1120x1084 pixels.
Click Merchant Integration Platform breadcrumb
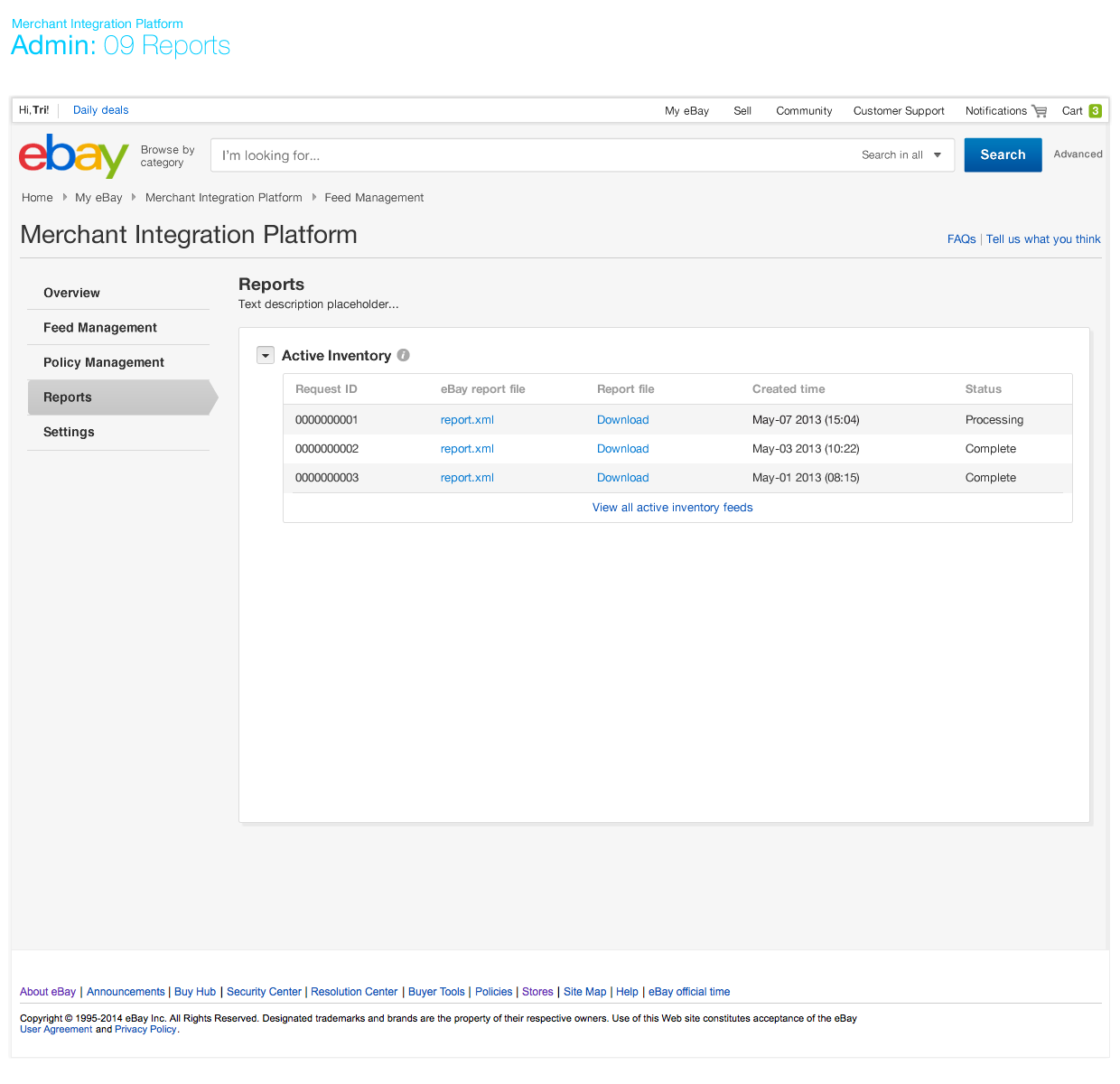pos(224,198)
